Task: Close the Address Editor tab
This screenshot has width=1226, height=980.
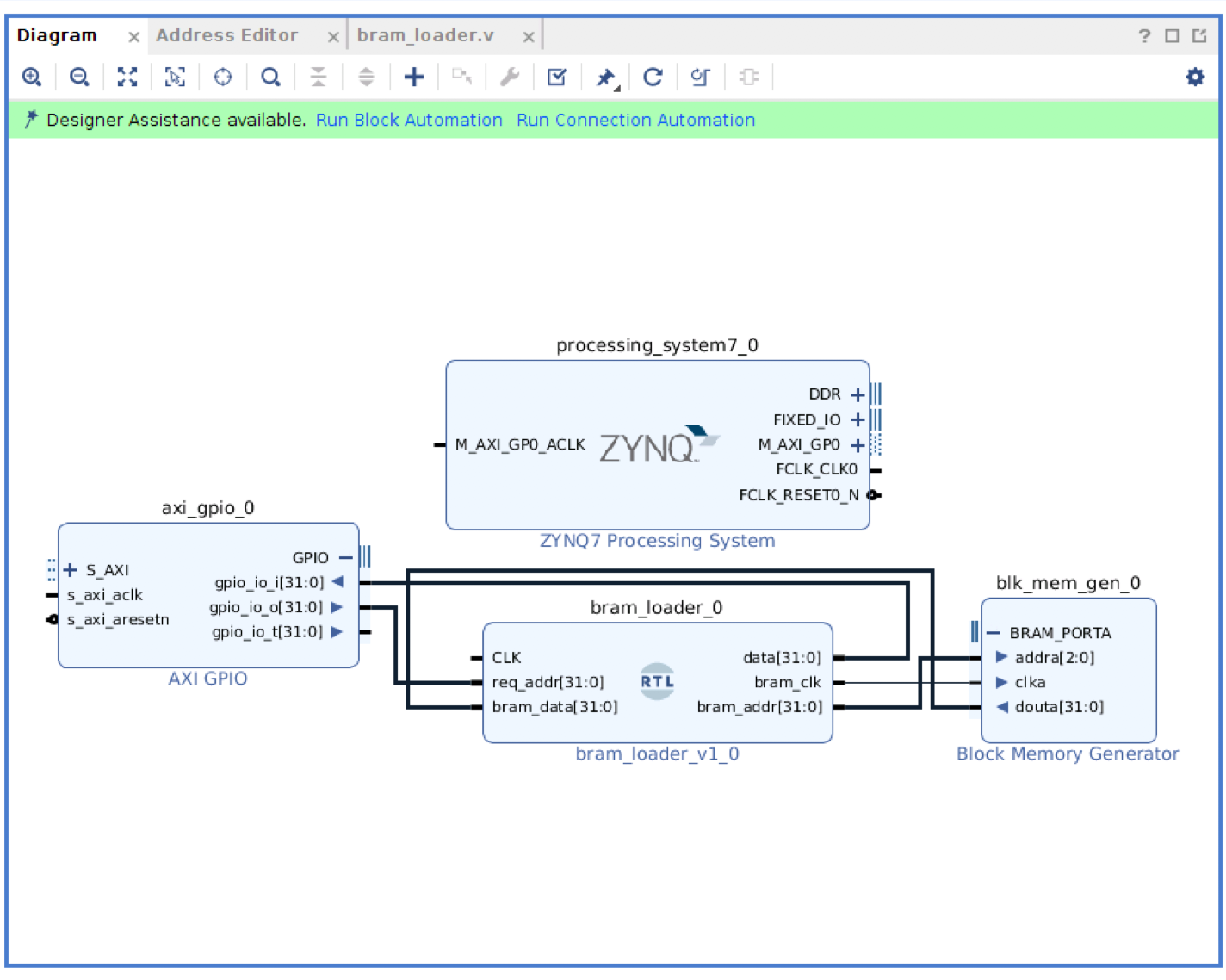Action: click(333, 37)
